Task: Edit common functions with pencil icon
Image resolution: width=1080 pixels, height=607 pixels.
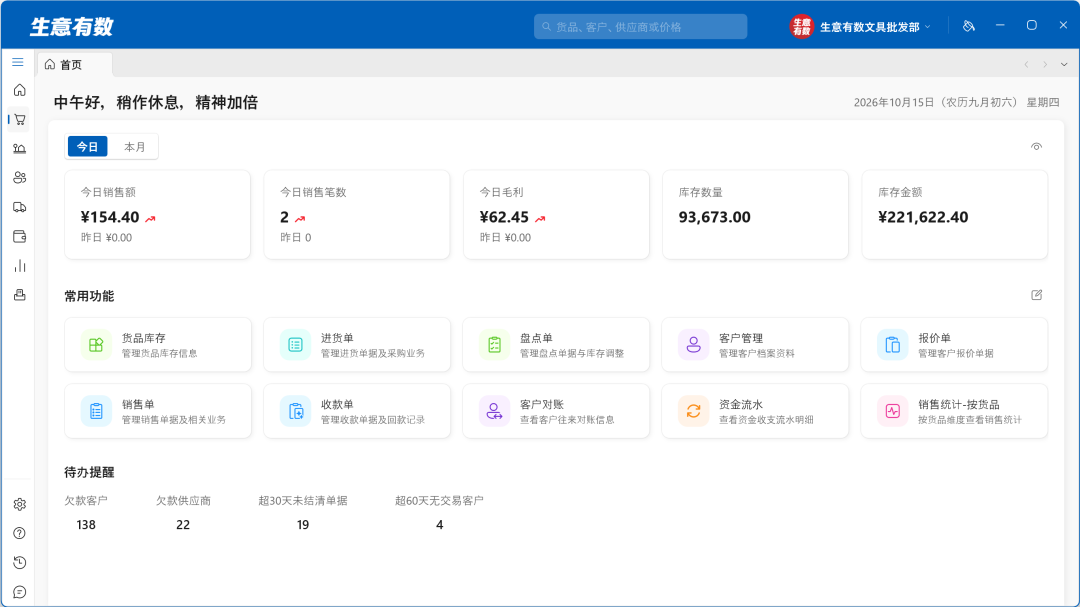Action: (1037, 295)
